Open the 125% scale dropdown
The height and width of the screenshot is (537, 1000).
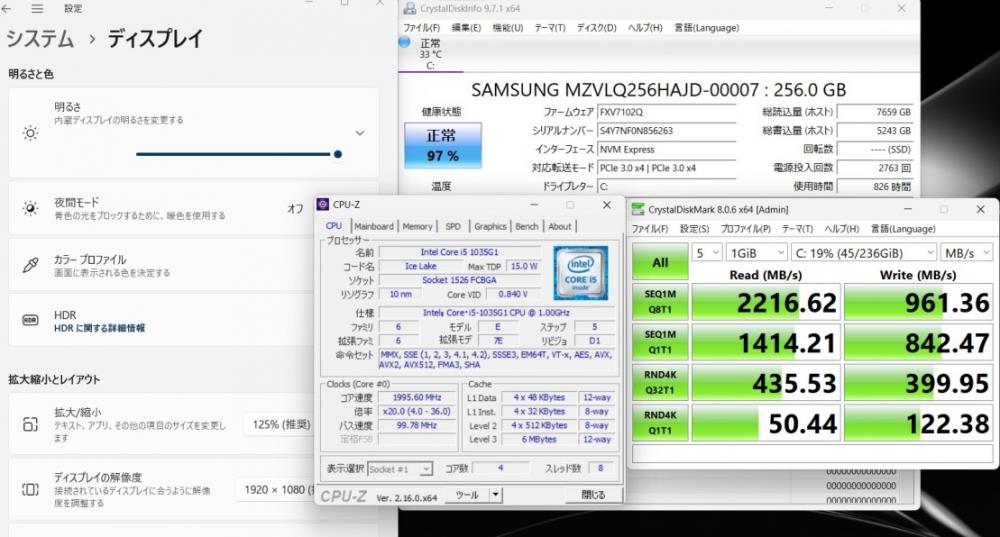click(x=279, y=424)
